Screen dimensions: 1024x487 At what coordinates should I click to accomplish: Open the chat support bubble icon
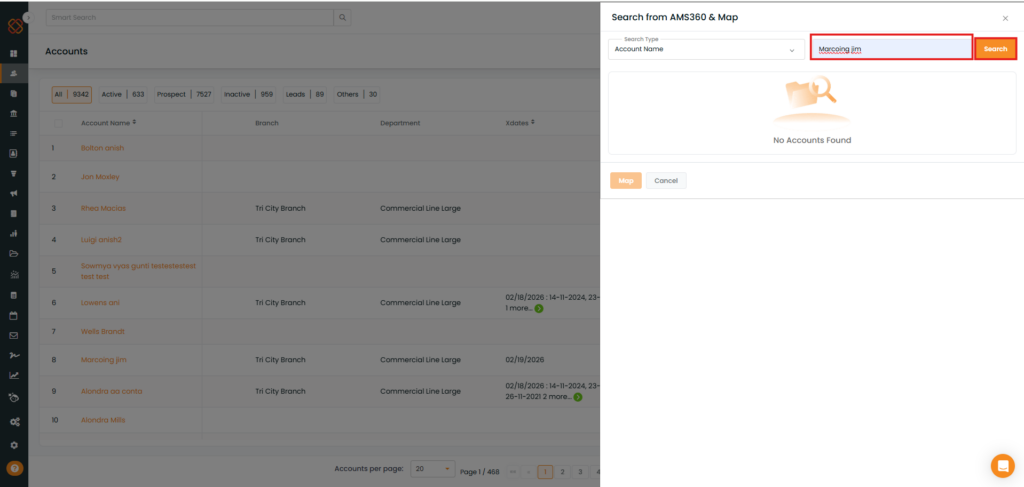coord(1002,465)
